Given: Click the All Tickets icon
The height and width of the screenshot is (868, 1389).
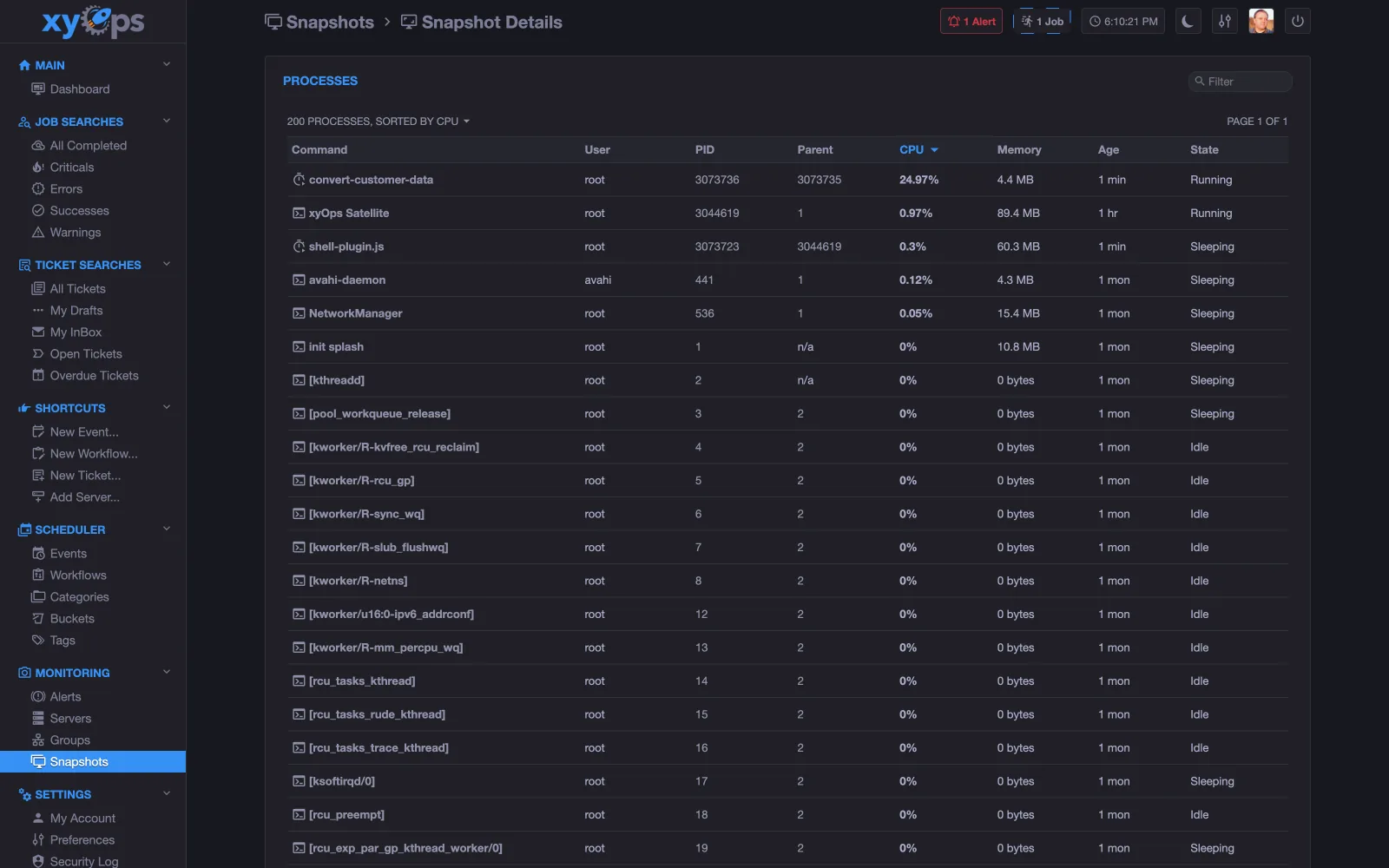Looking at the screenshot, I should pos(38,288).
